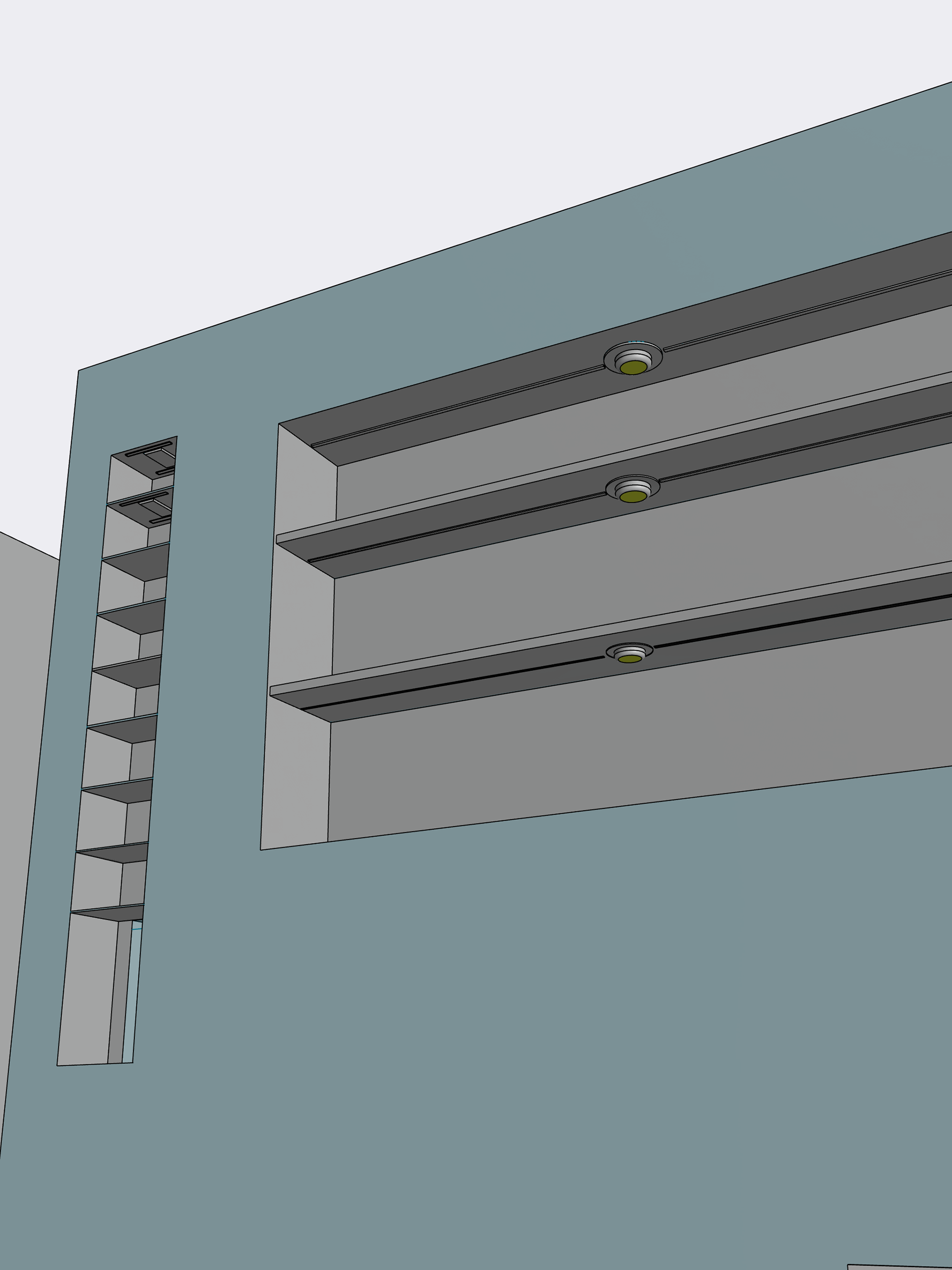Select olive button under lowest shelf

point(629,659)
